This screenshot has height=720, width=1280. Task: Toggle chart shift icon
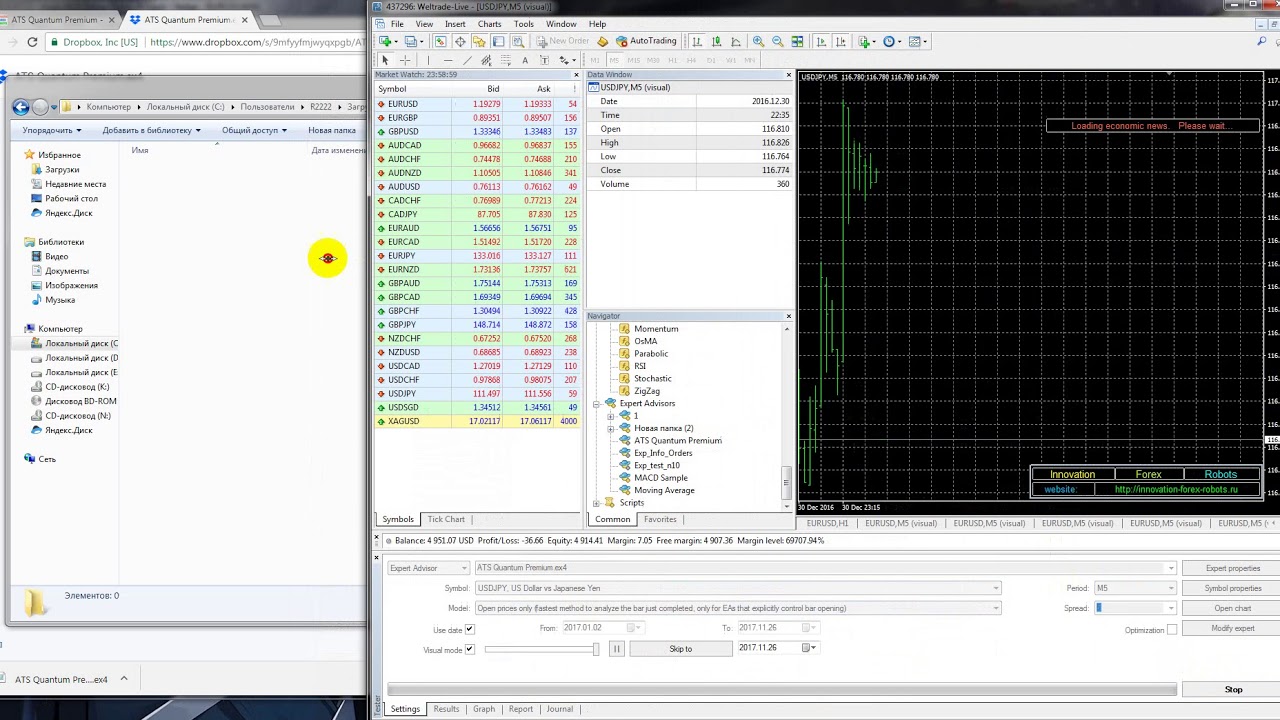click(841, 41)
